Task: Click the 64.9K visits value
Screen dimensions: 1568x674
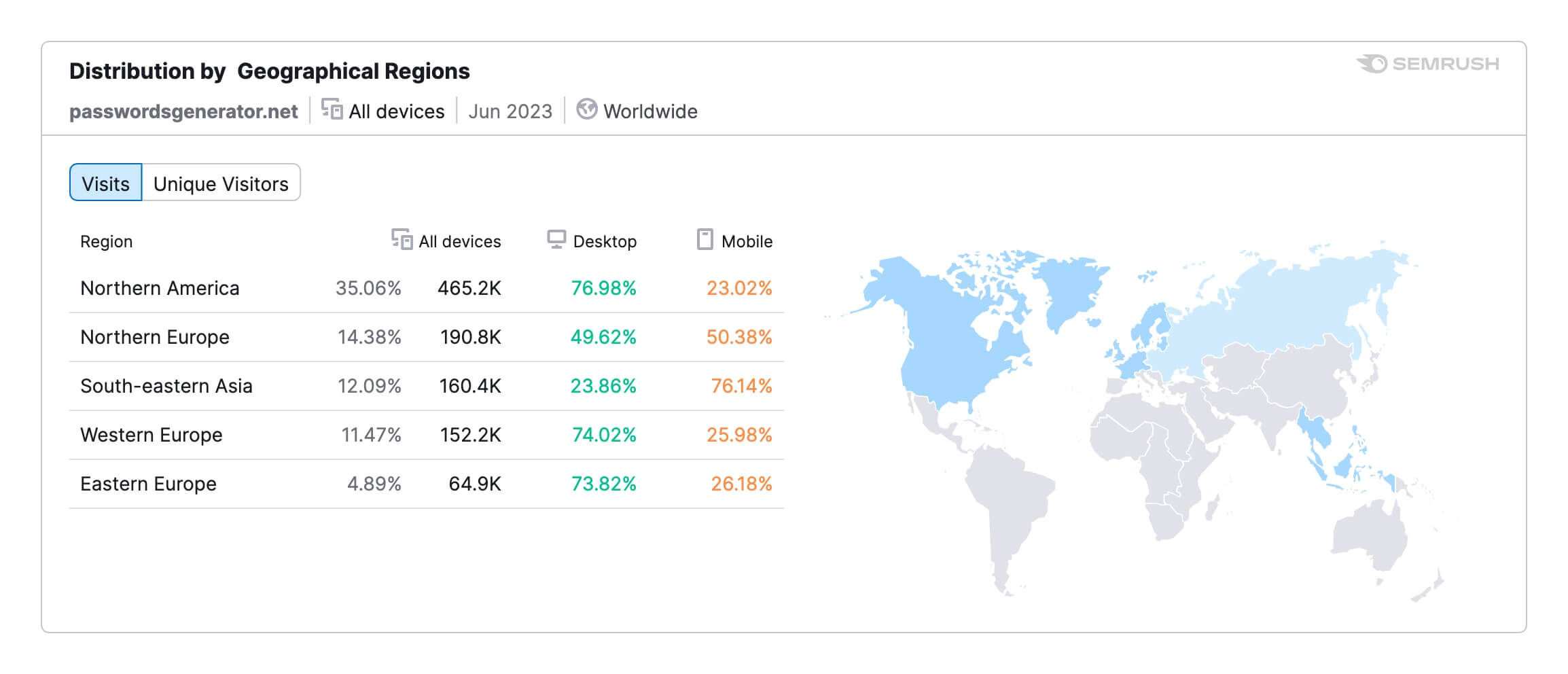Action: click(475, 484)
